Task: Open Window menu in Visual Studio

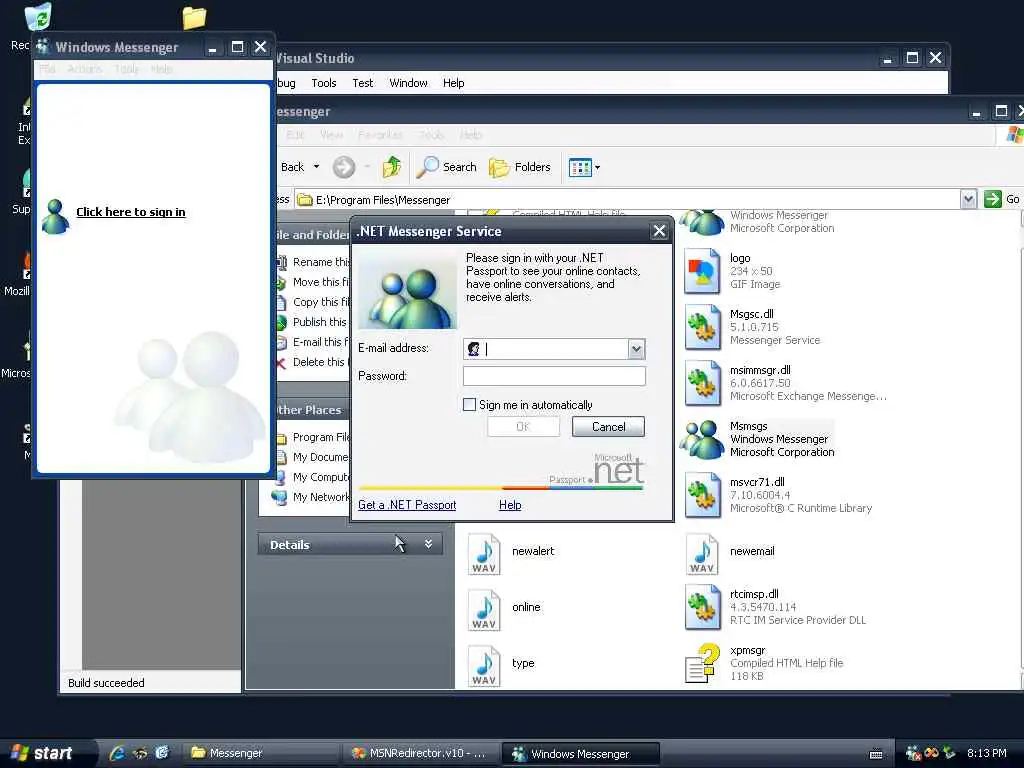Action: coord(408,83)
